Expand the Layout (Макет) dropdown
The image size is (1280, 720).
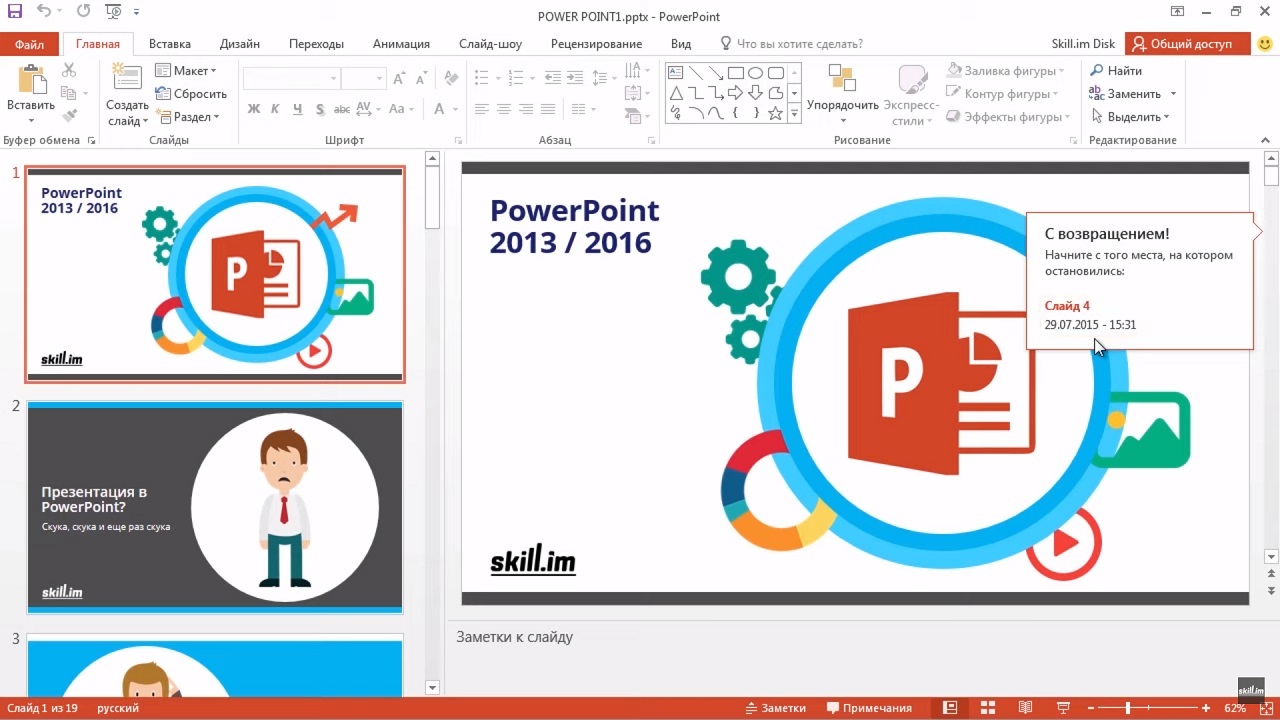pyautogui.click(x=185, y=71)
